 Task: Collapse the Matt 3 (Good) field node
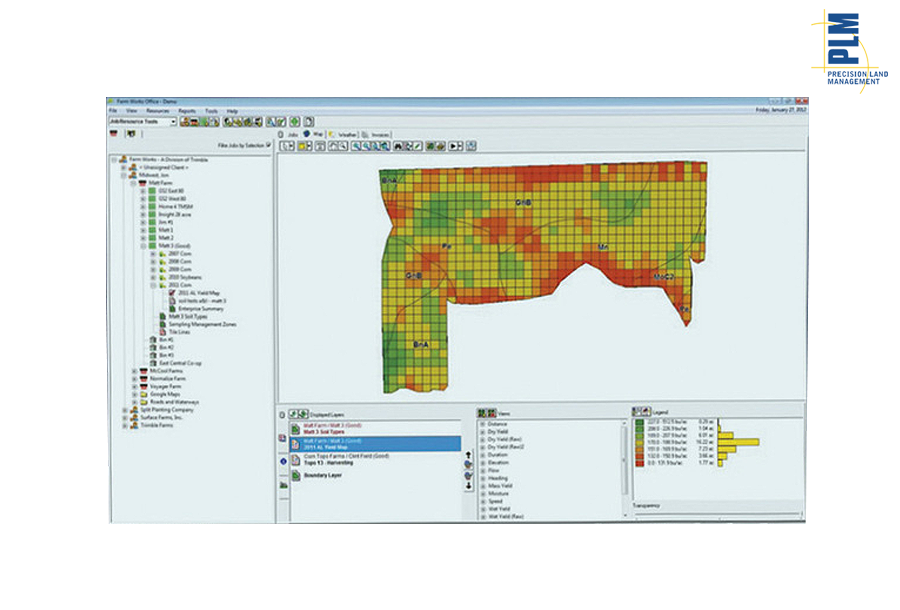[143, 246]
